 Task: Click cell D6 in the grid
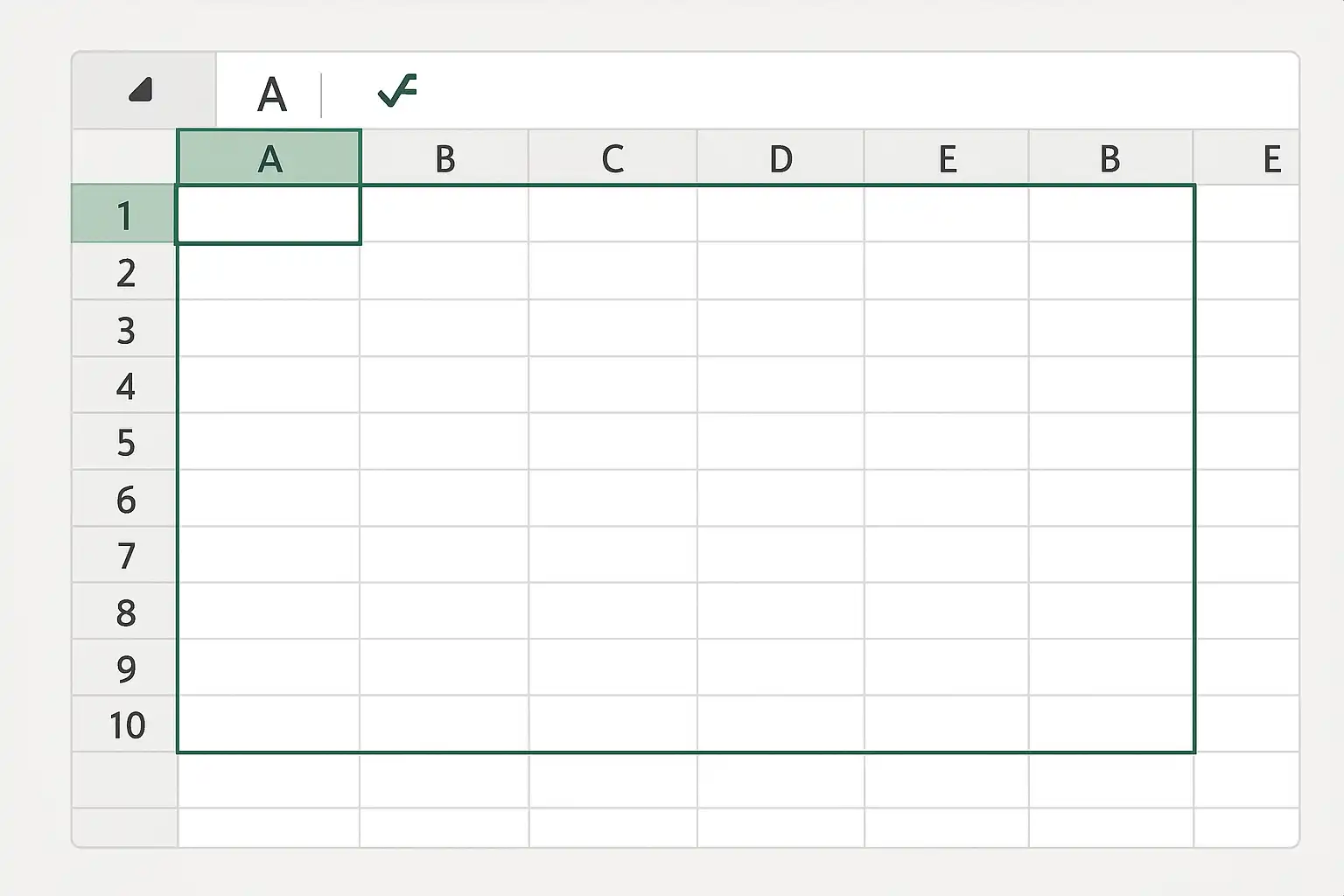(x=780, y=498)
